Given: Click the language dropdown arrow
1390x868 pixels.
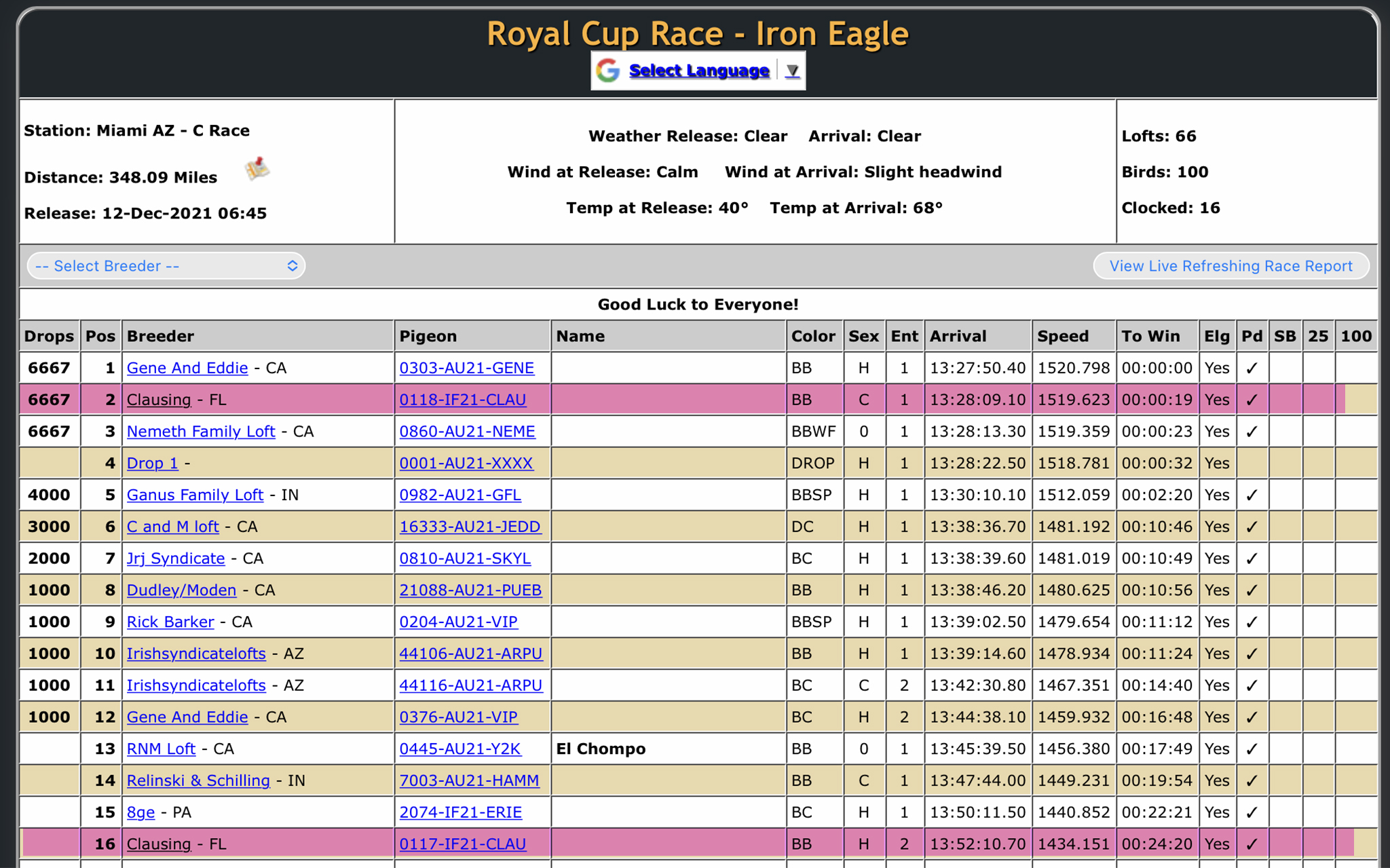Looking at the screenshot, I should tap(792, 71).
